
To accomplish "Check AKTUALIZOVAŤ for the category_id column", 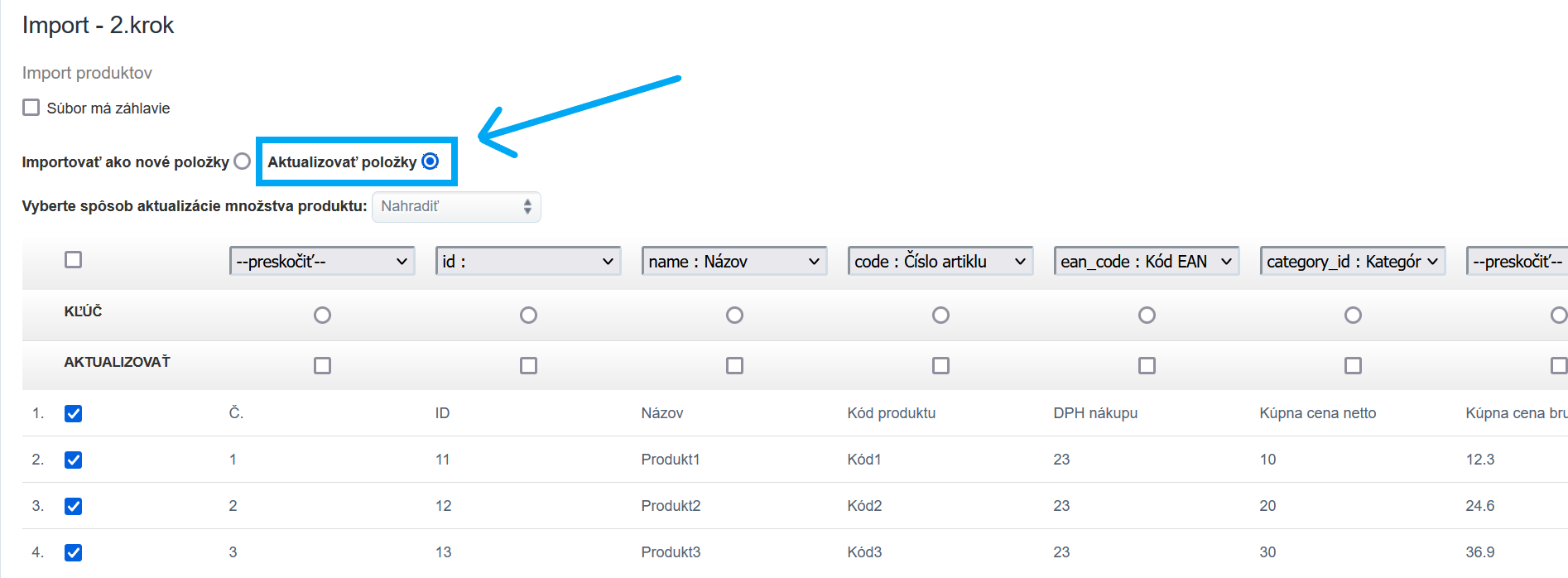I will pyautogui.click(x=1353, y=366).
